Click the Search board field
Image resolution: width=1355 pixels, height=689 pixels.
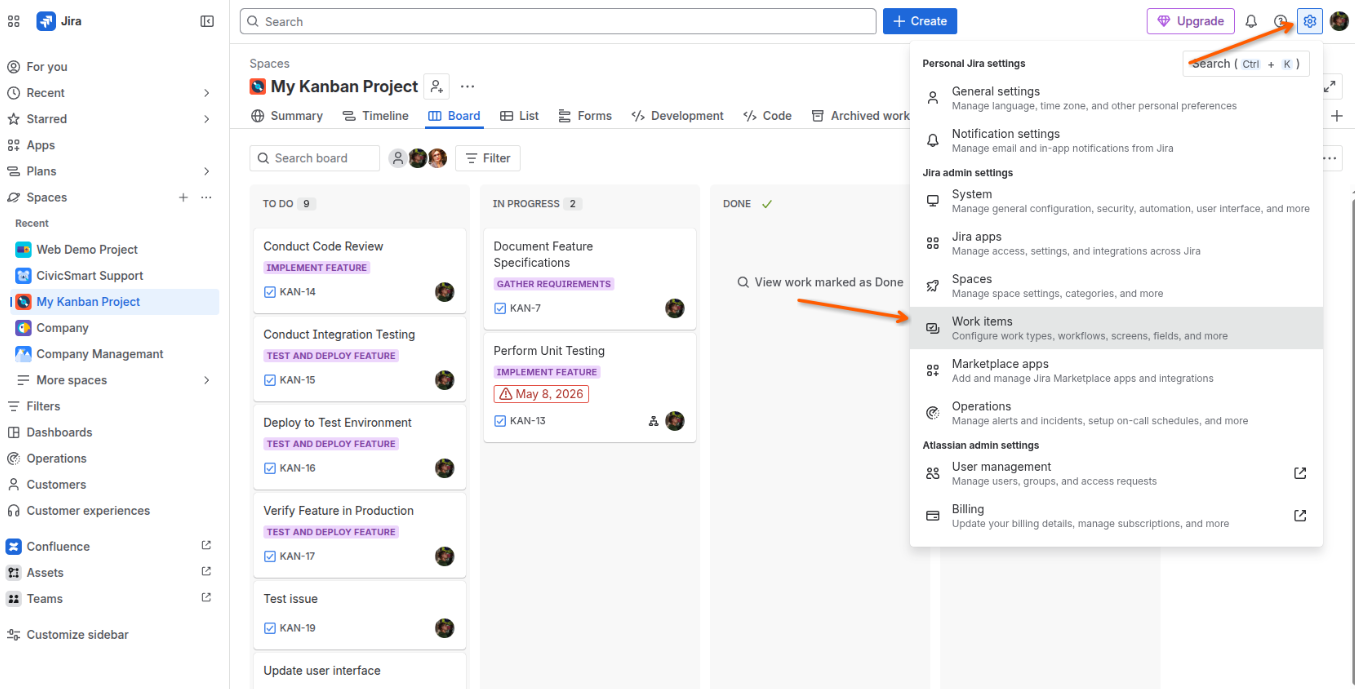tap(315, 158)
